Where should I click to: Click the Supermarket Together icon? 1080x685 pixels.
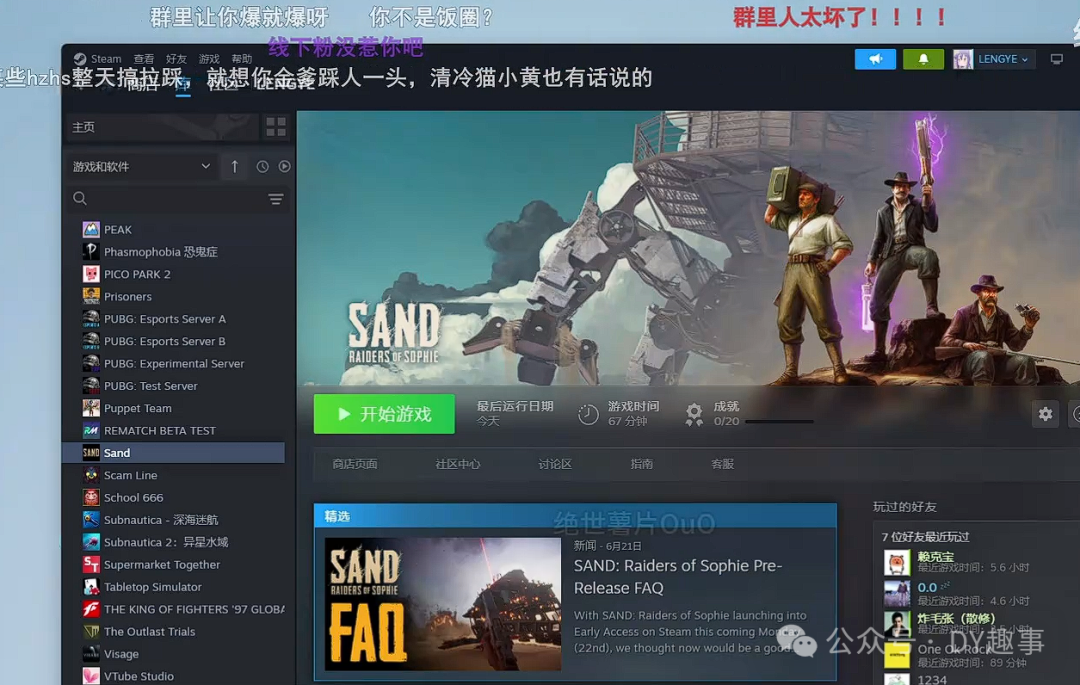(91, 565)
